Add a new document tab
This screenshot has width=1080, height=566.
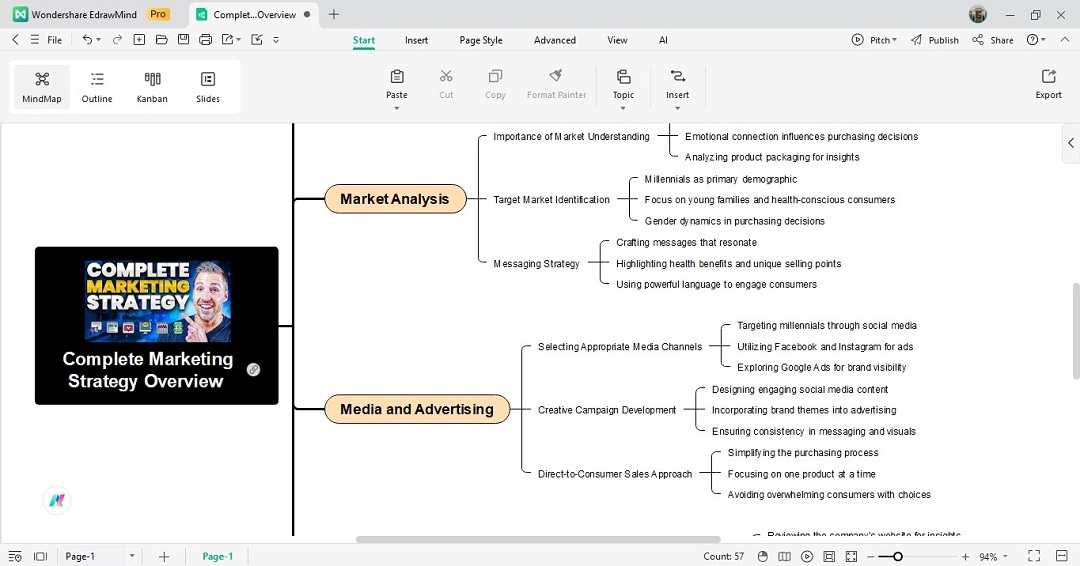click(x=334, y=14)
